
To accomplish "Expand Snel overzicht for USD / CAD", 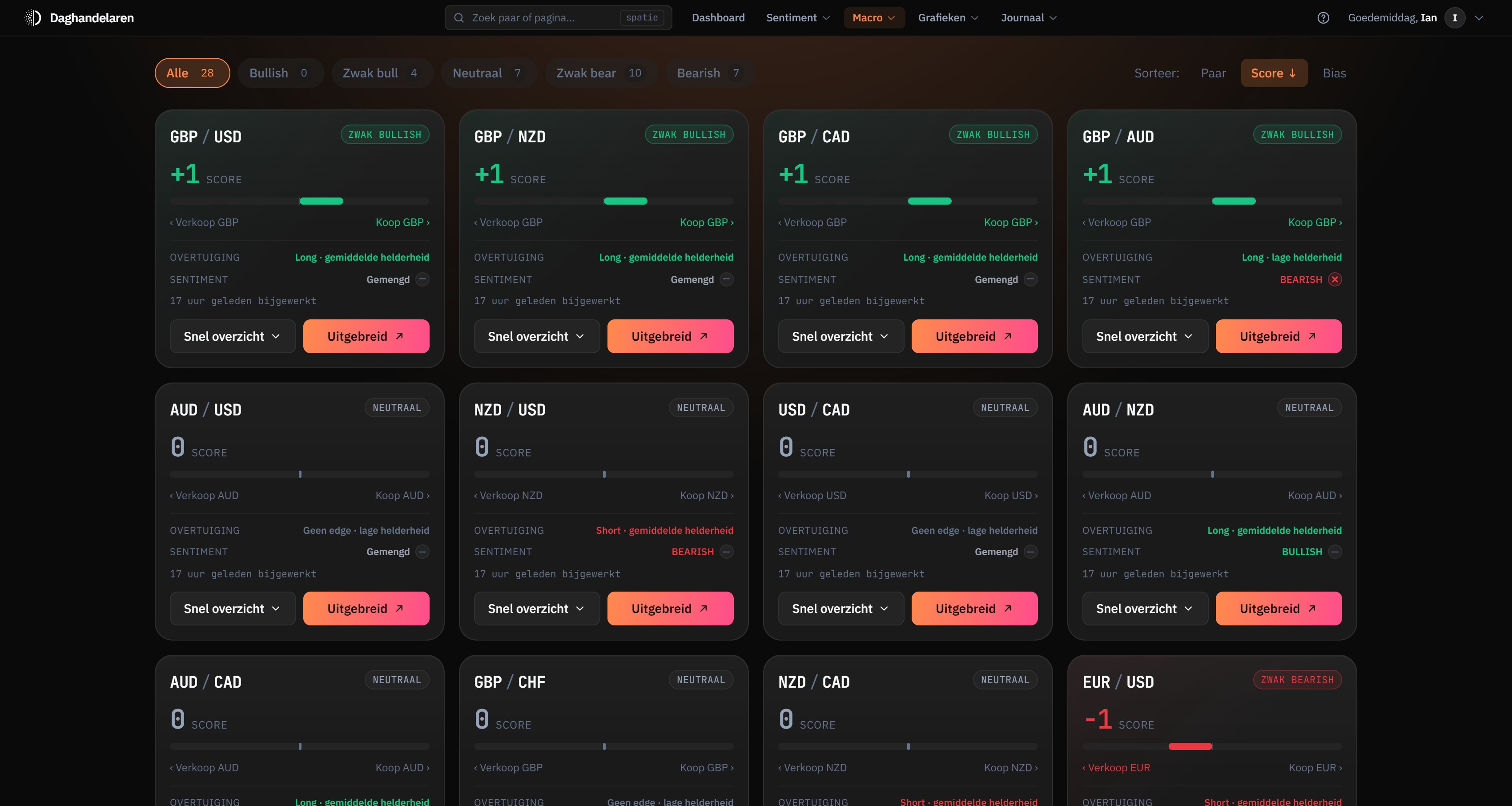I will click(840, 609).
